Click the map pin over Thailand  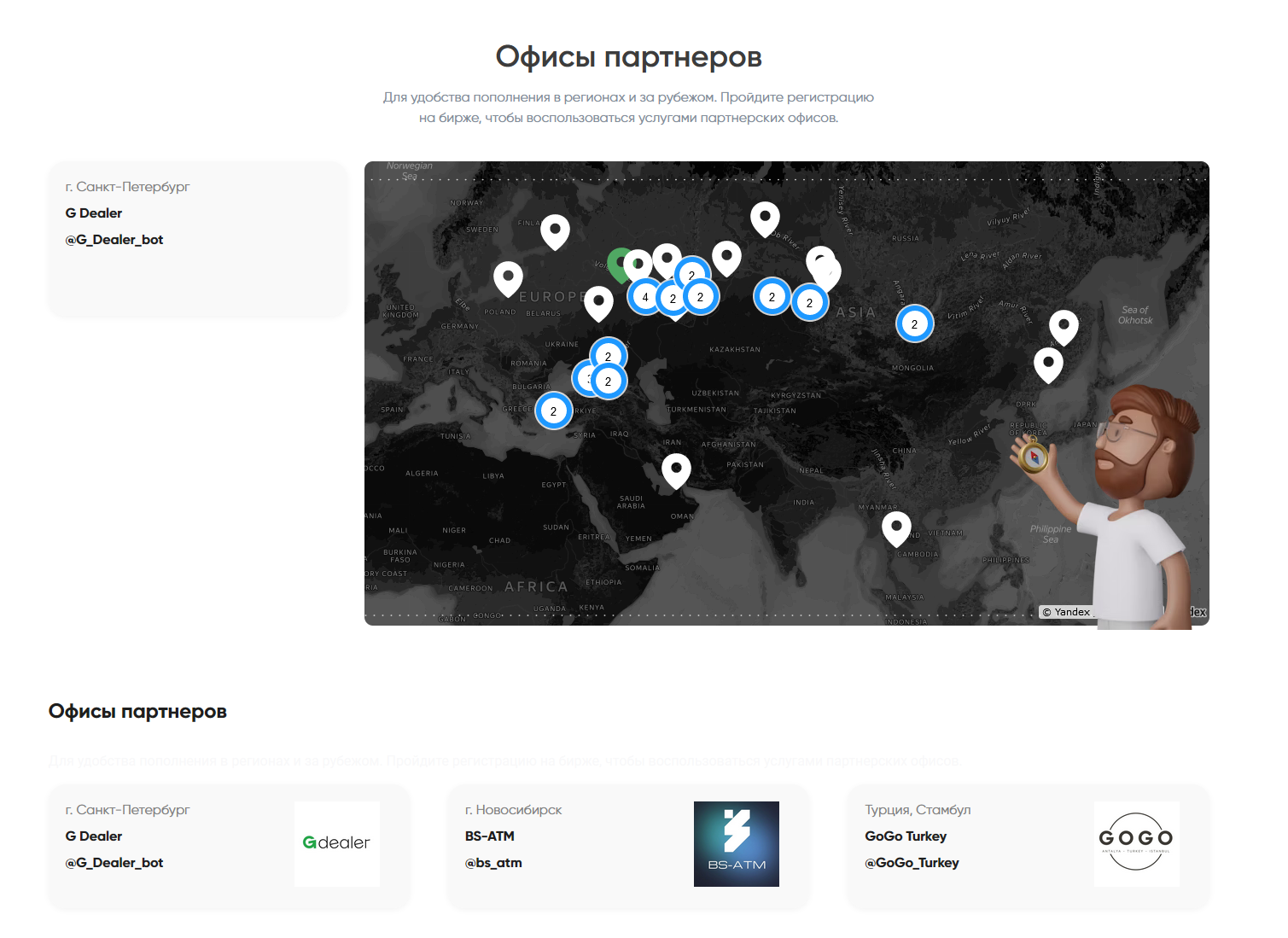point(896,526)
